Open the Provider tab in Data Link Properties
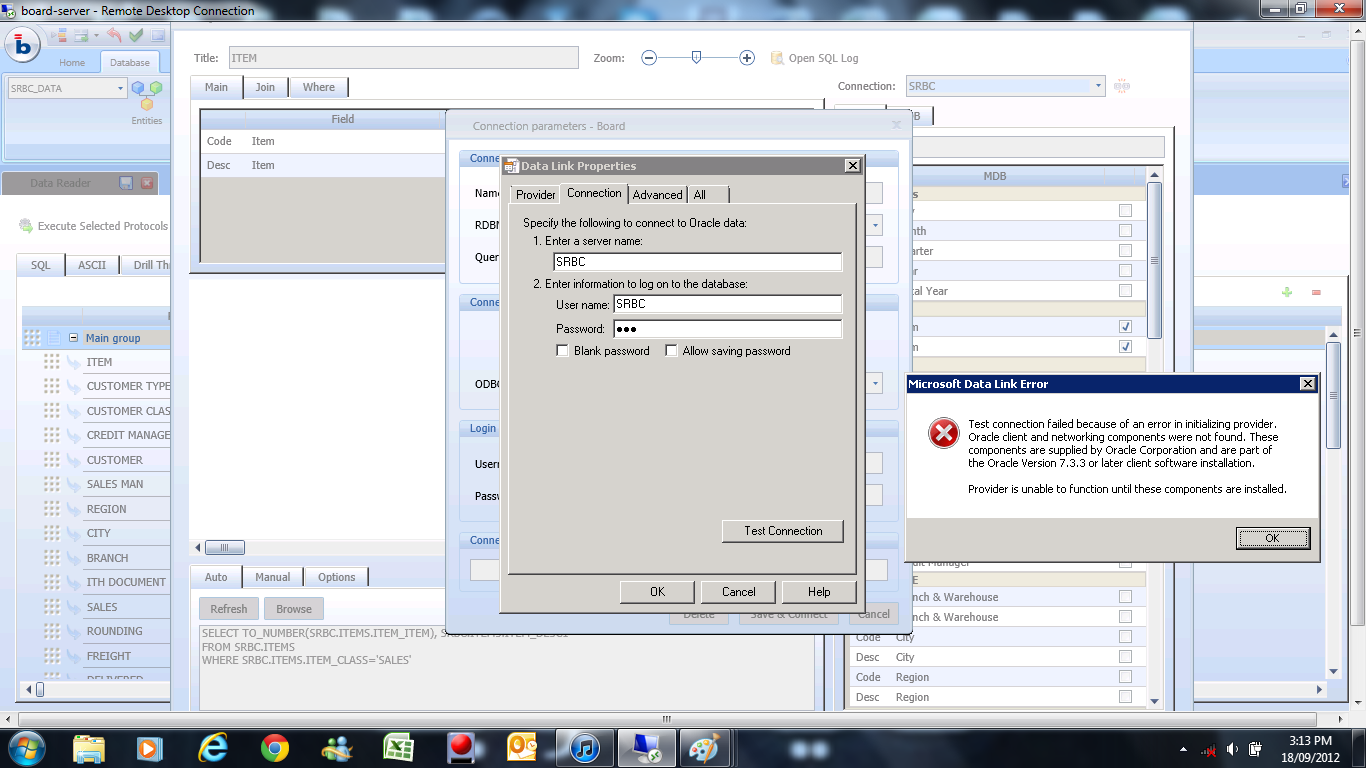1366x768 pixels. pos(536,195)
